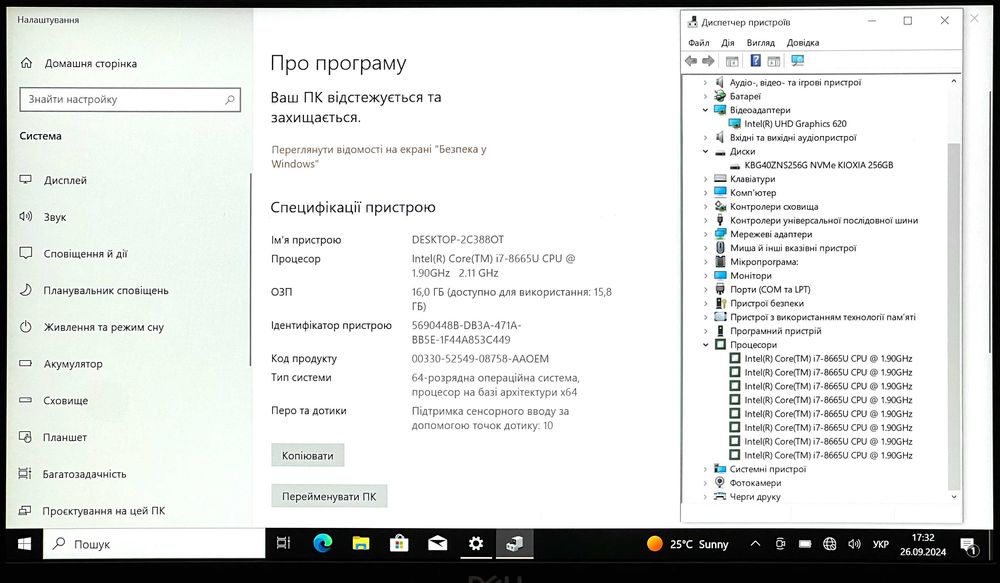The height and width of the screenshot is (583, 1000).
Task: Click the УКР language indicator
Action: click(881, 544)
